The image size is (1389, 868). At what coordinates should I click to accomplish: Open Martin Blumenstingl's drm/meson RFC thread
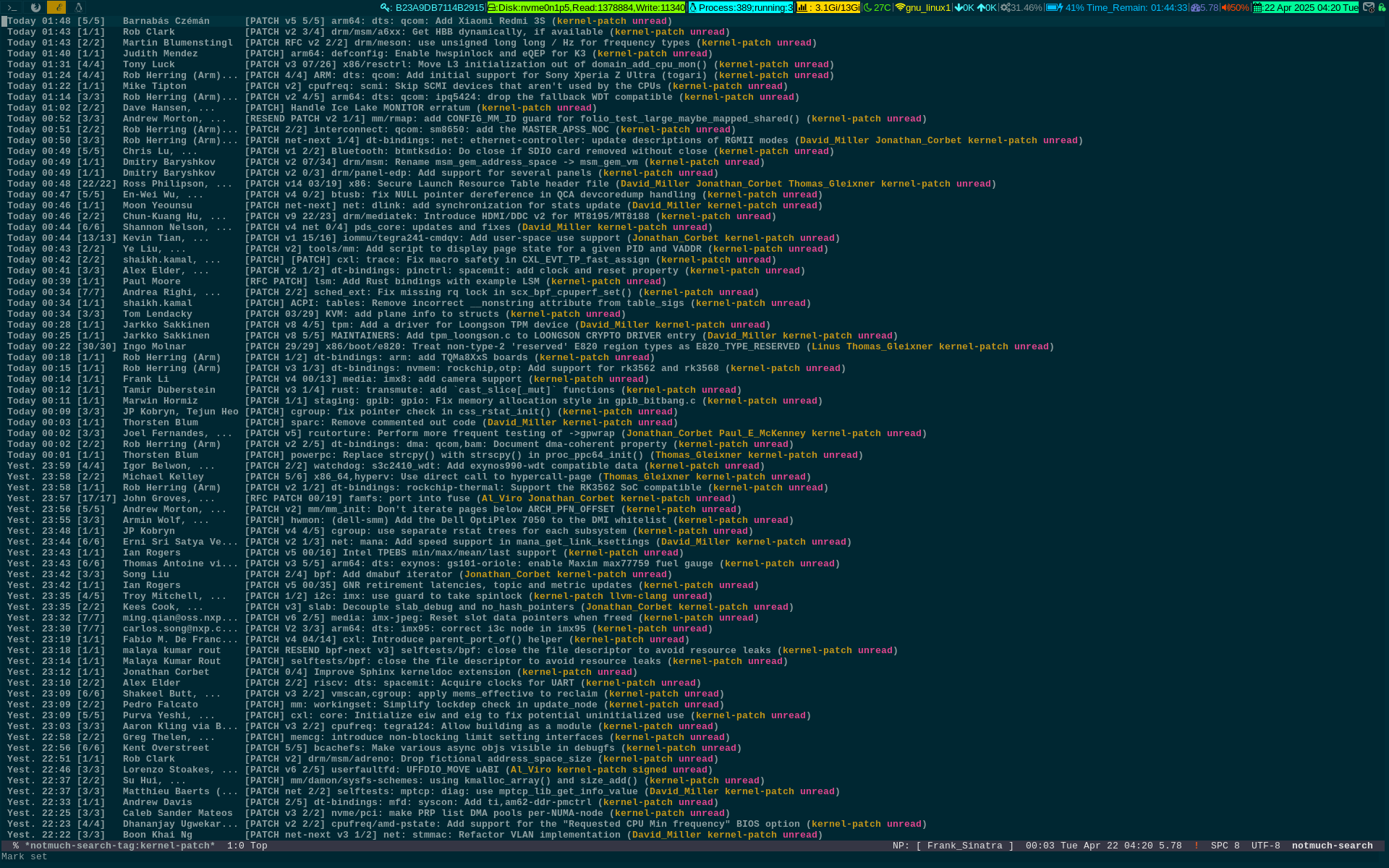(x=694, y=43)
